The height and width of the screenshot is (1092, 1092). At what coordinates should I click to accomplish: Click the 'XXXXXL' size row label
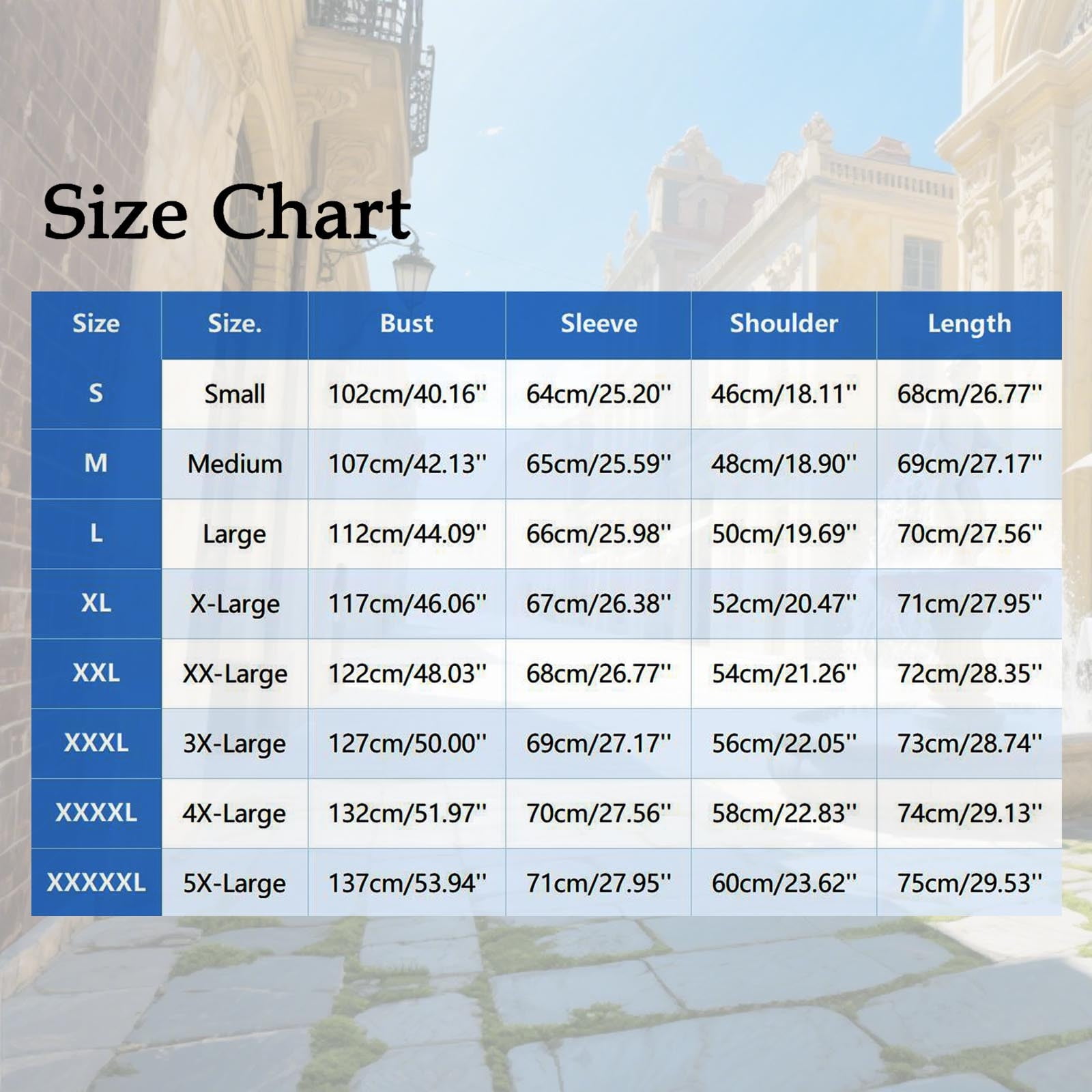96,882
